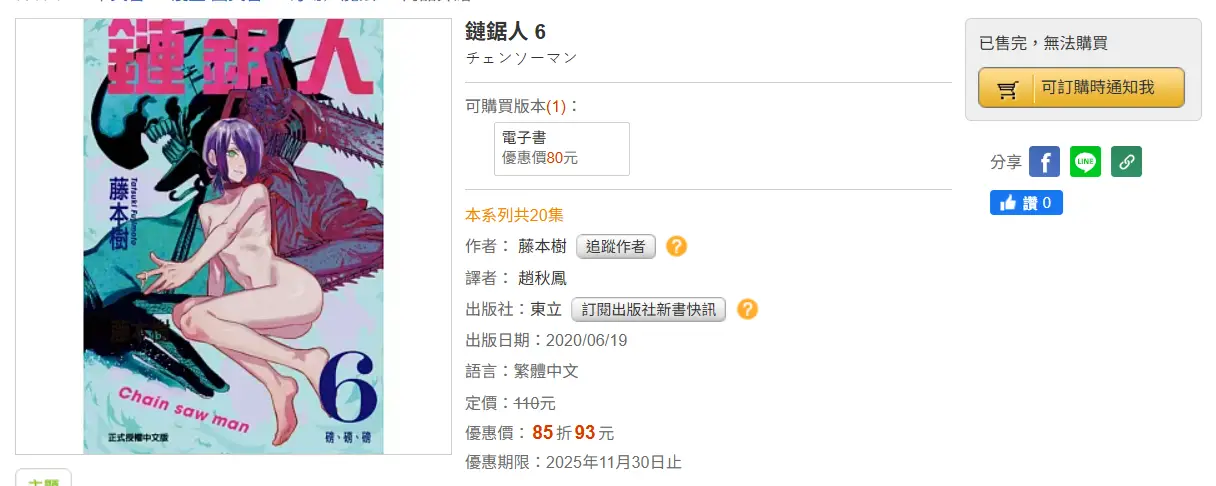
Task: Open the series link 本系列共20集
Action: (x=515, y=215)
